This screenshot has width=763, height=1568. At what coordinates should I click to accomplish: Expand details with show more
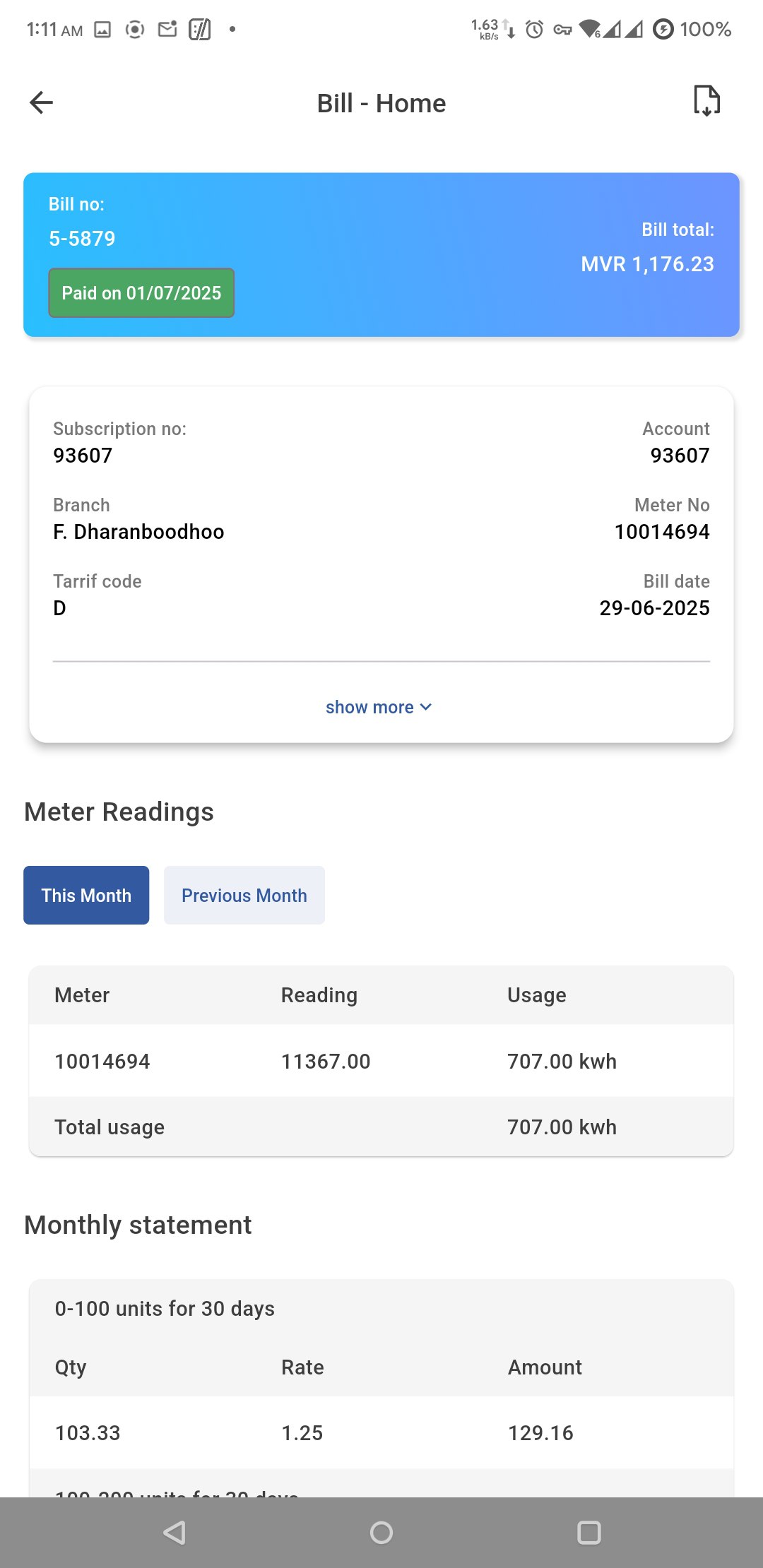[x=369, y=707]
